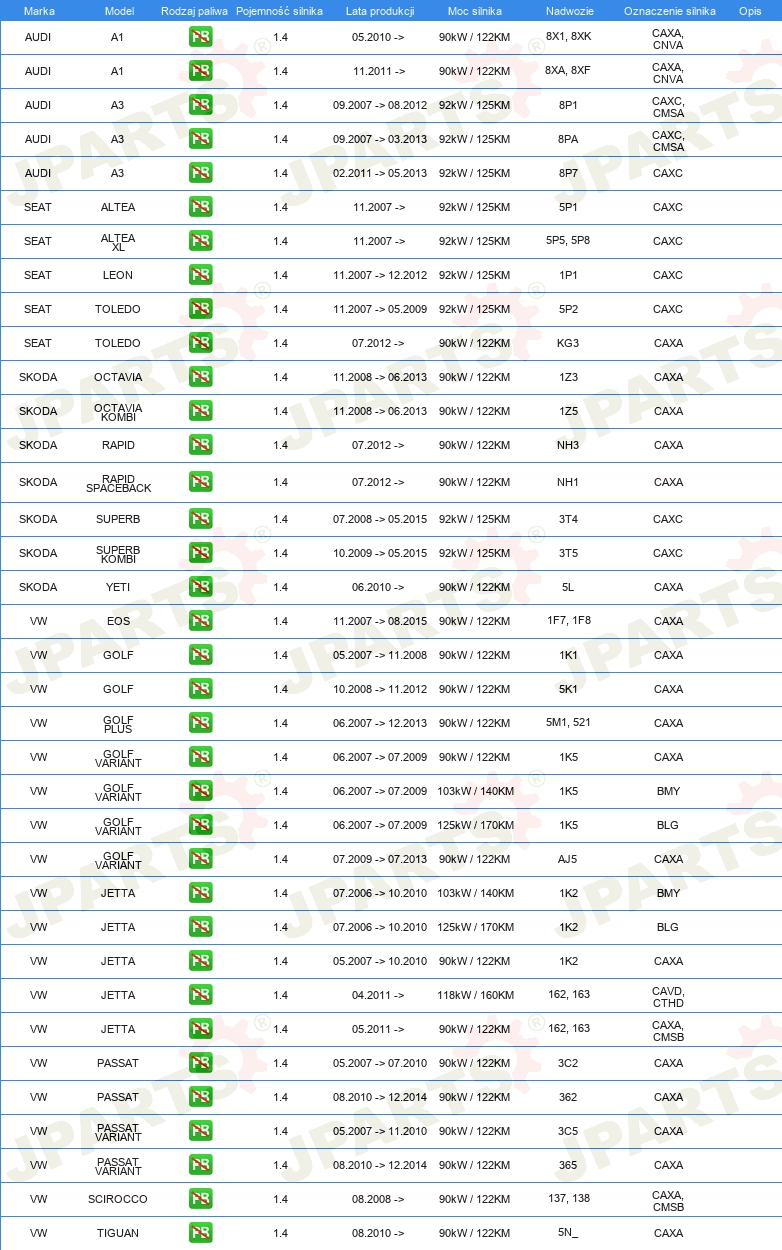782x1250 pixels.
Task: Select the fuel icon for GOLF VARIANT AJ5
Action: [x=200, y=859]
